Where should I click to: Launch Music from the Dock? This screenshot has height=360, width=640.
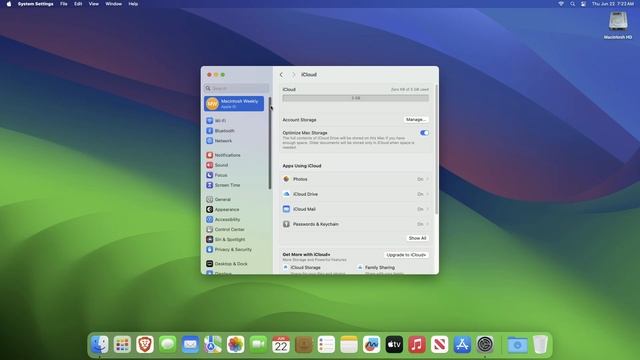click(x=417, y=344)
